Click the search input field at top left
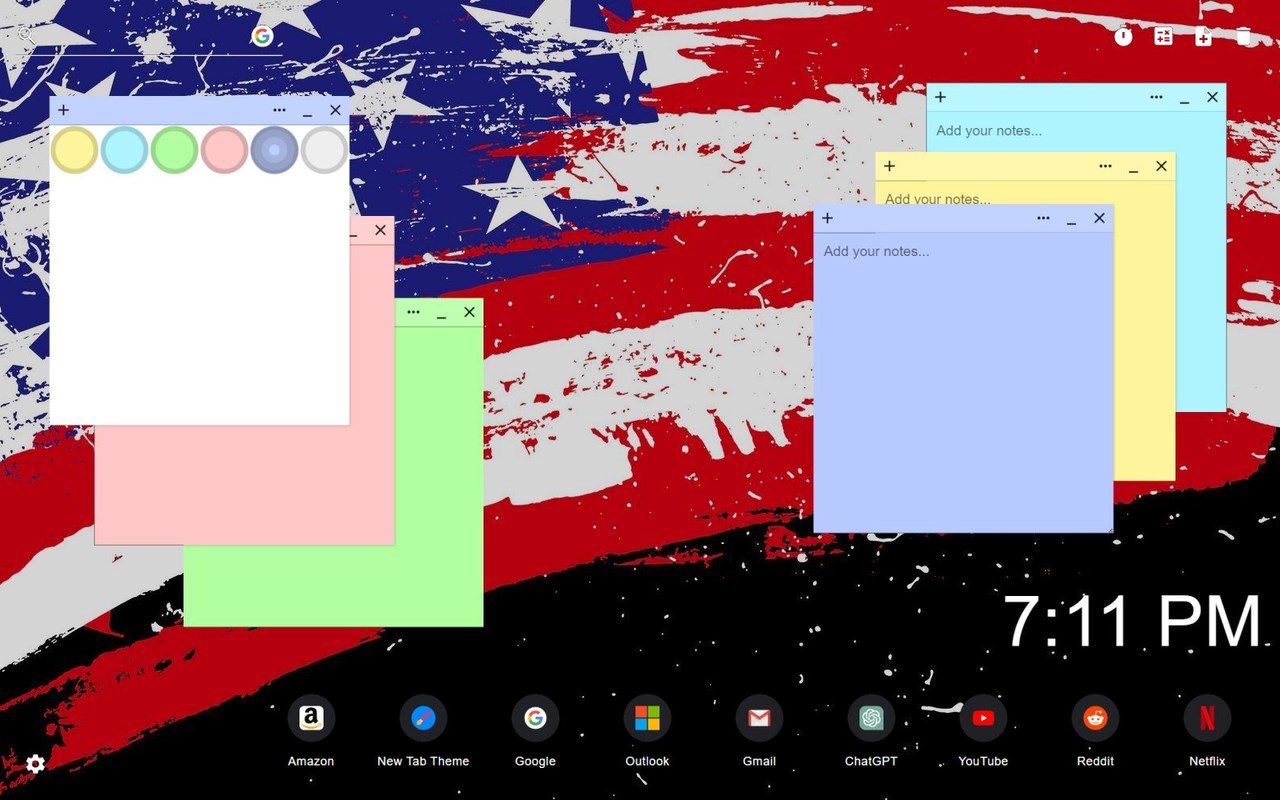 (x=140, y=37)
